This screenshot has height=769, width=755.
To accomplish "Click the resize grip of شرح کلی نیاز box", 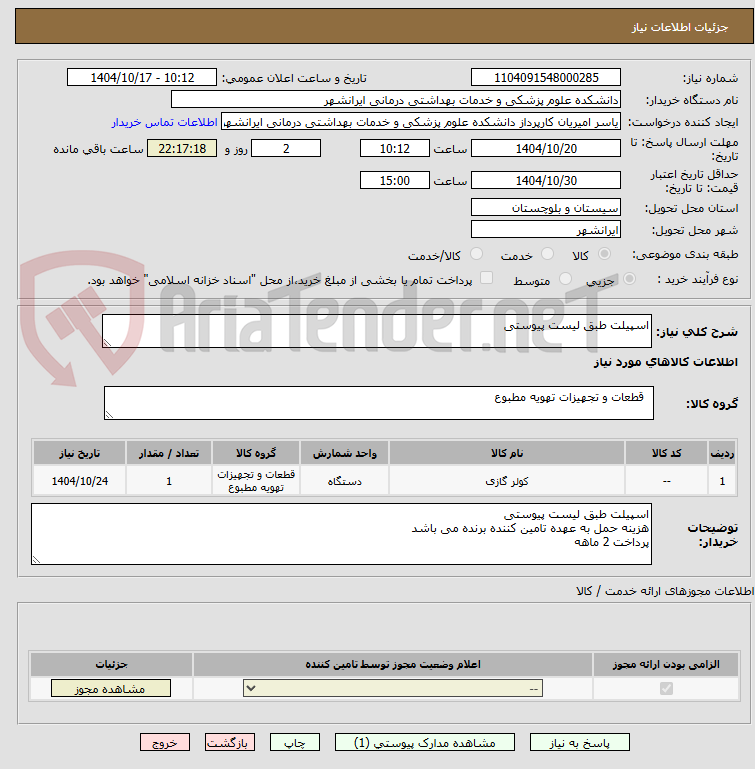I will coord(107,343).
